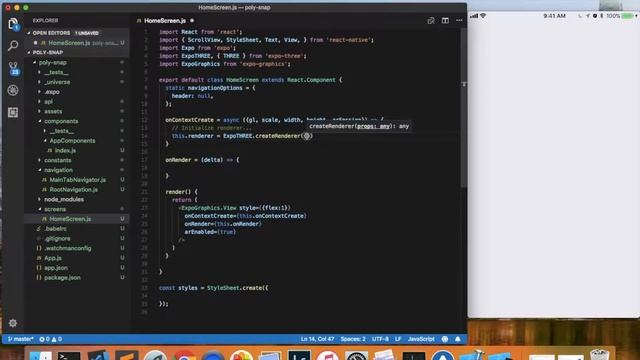Open System Preferences in the dock
The width and height of the screenshot is (640, 360).
356,356
